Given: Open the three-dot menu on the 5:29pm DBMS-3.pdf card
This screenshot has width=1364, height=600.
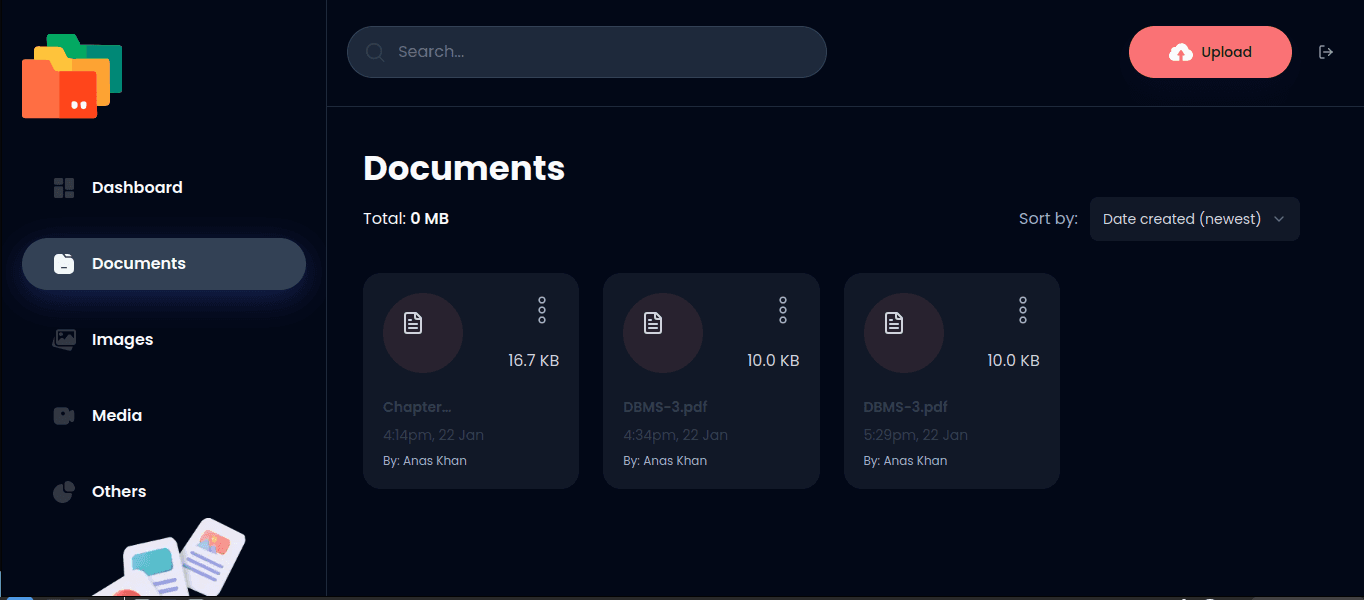Looking at the screenshot, I should pyautogui.click(x=1023, y=310).
